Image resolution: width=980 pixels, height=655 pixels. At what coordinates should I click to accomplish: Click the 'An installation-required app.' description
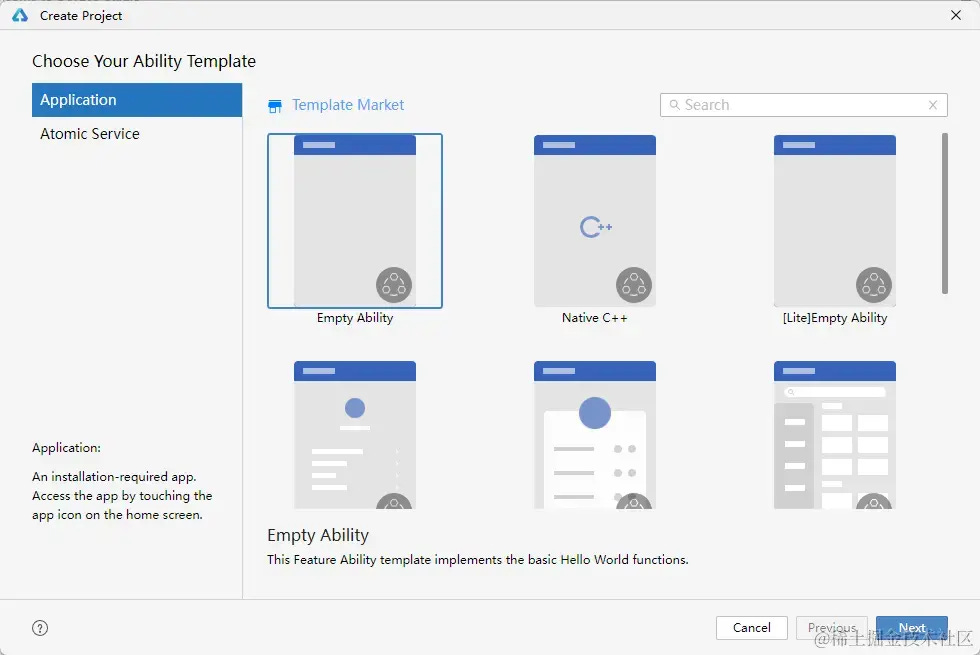pyautogui.click(x=114, y=476)
